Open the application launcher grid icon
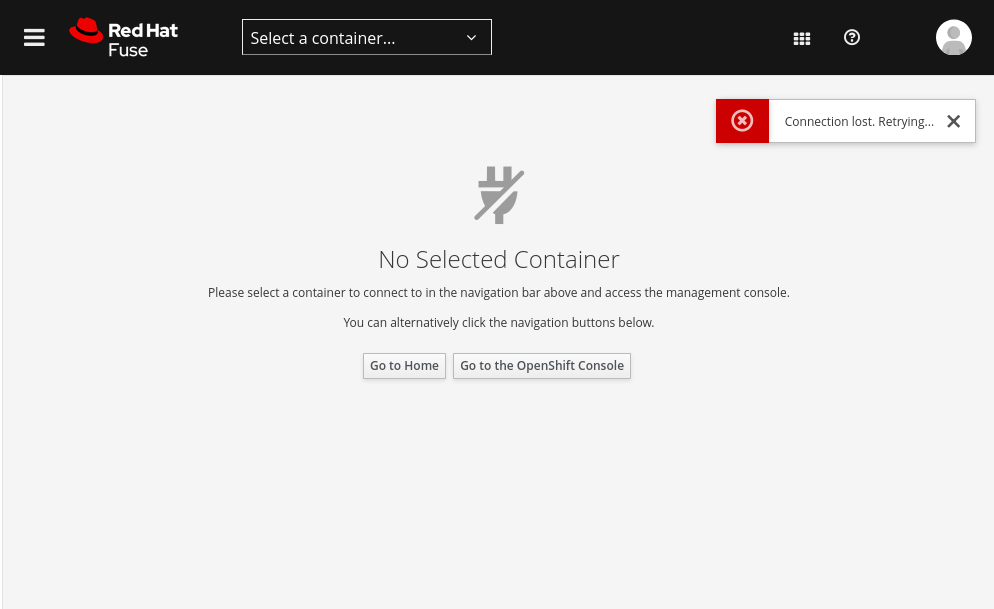The width and height of the screenshot is (994, 609). pyautogui.click(x=802, y=39)
